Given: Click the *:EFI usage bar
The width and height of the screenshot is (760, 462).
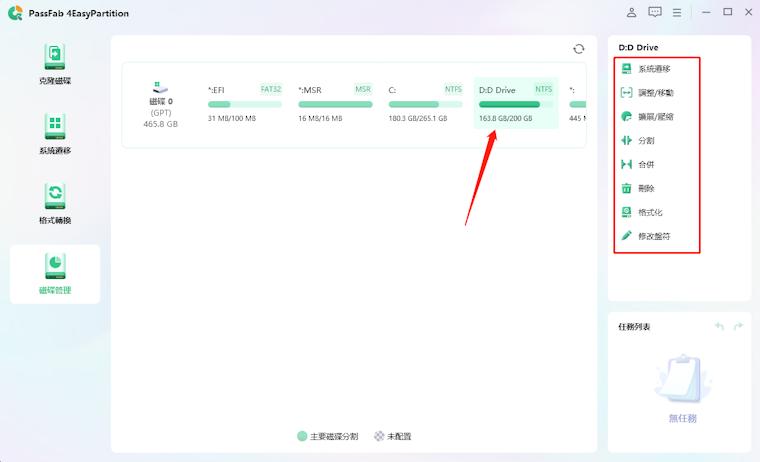Looking at the screenshot, I should (x=245, y=104).
